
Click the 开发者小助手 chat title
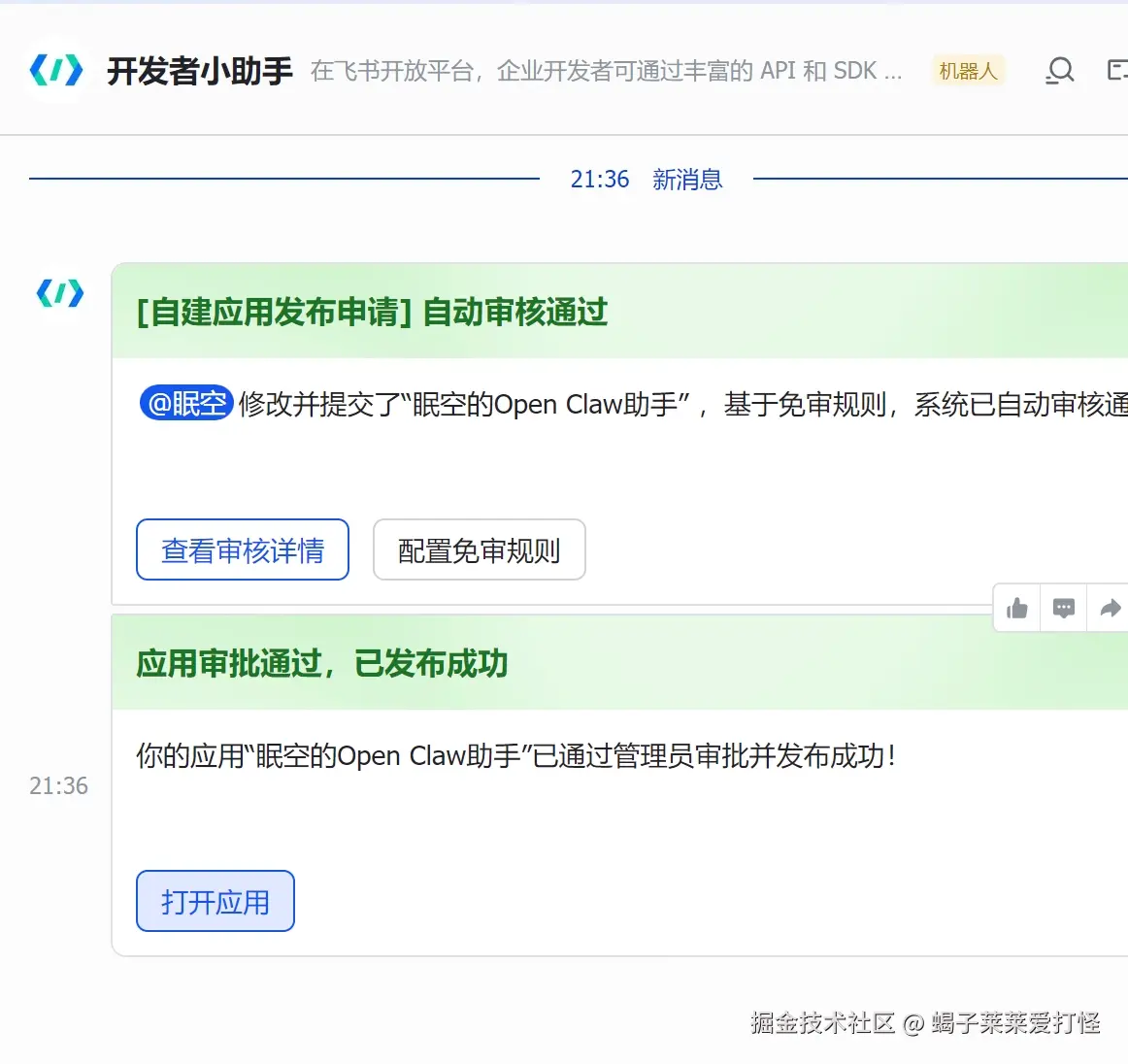click(x=199, y=71)
